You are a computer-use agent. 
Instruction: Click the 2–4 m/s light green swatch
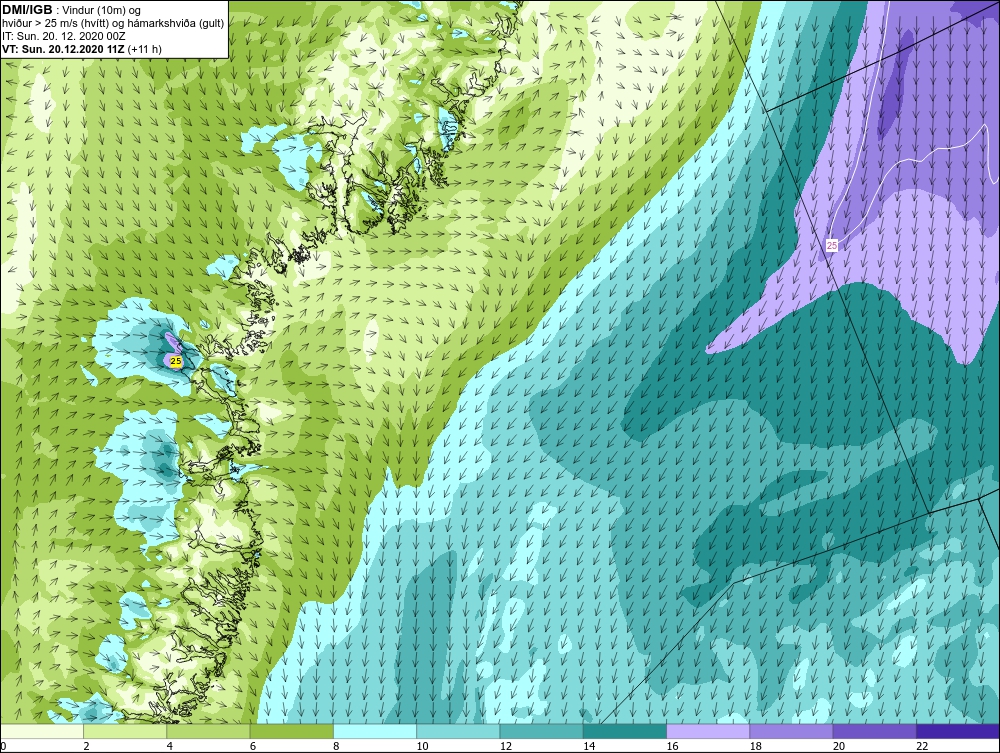(x=125, y=731)
